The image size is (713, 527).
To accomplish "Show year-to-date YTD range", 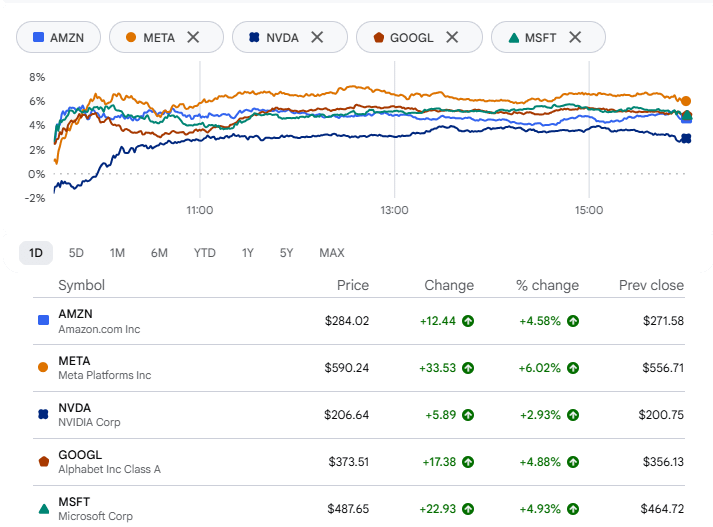I will point(205,253).
